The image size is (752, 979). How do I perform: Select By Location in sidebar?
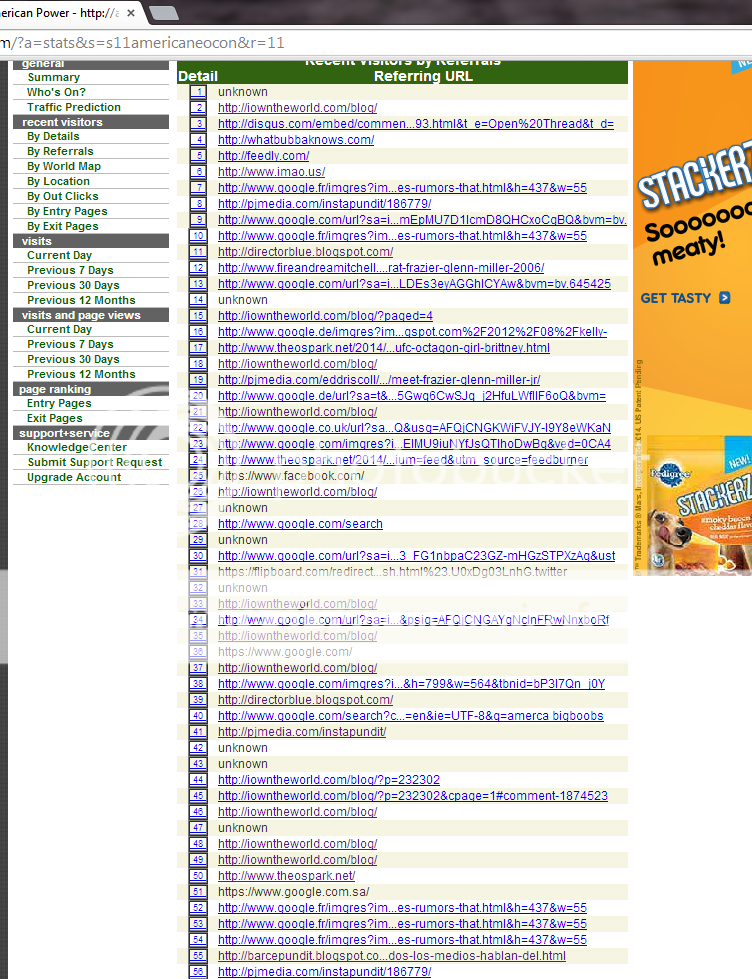point(58,181)
